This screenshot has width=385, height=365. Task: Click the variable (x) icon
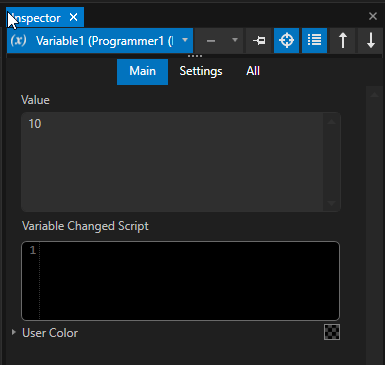point(18,41)
